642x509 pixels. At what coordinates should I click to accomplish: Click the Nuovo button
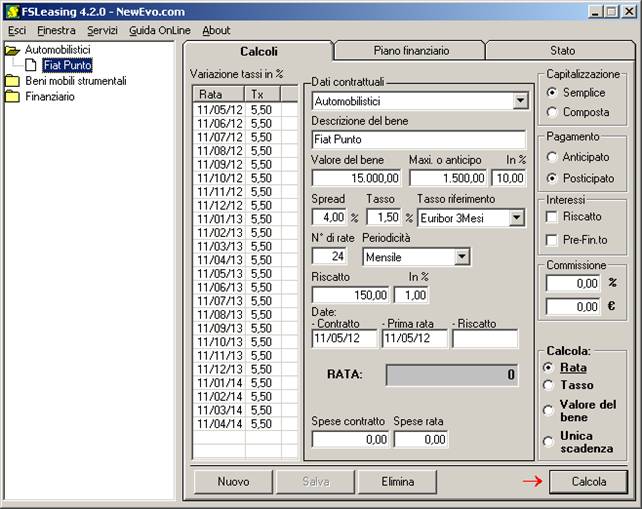233,482
